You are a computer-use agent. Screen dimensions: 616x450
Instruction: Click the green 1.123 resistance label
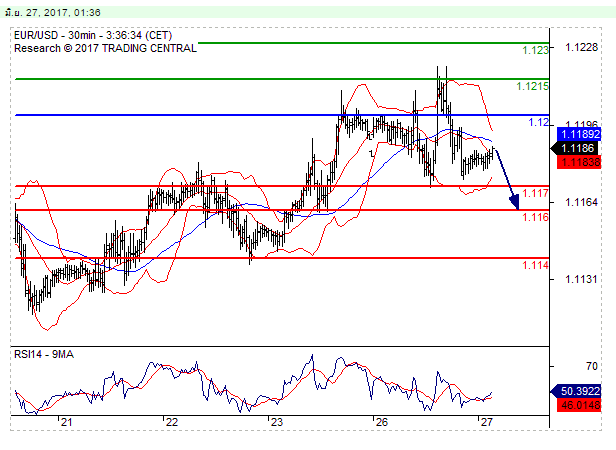(535, 50)
